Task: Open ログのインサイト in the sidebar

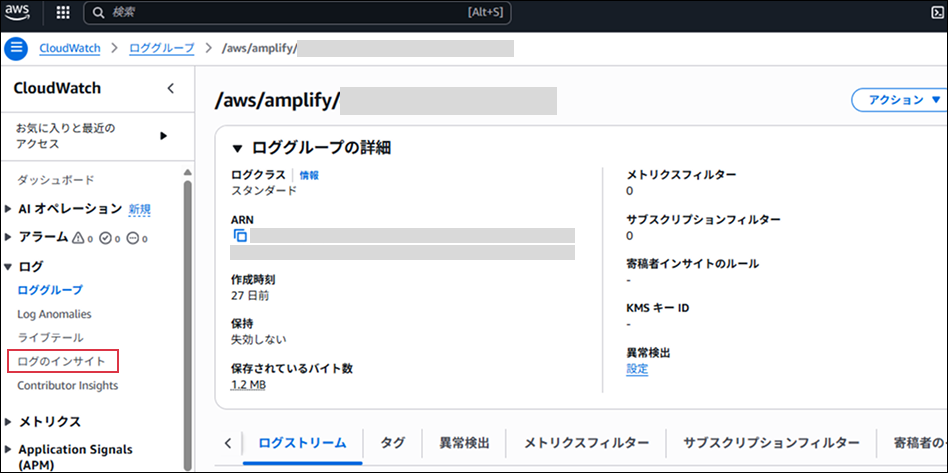Action: point(62,361)
